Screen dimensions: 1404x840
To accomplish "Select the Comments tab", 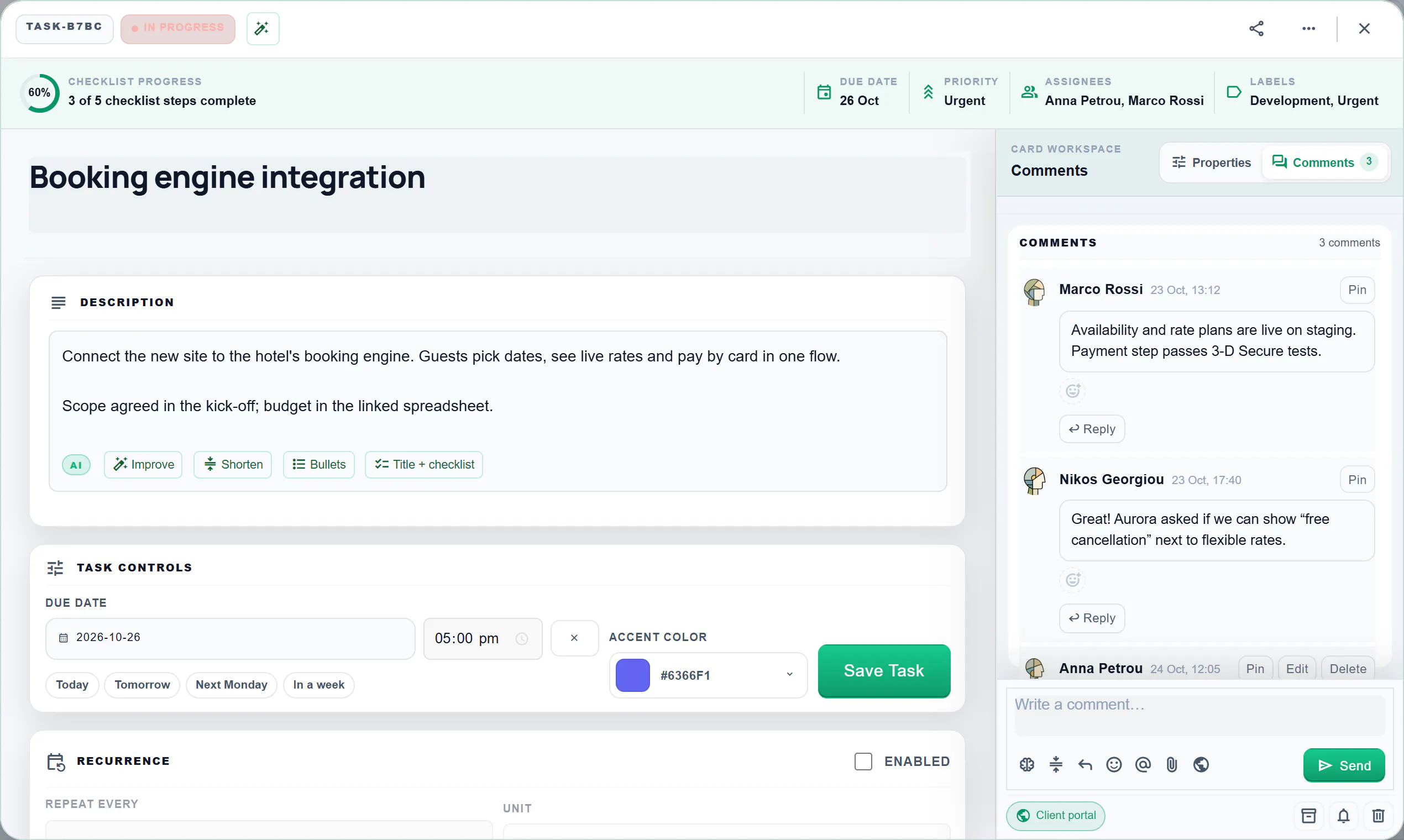I will point(1325,162).
